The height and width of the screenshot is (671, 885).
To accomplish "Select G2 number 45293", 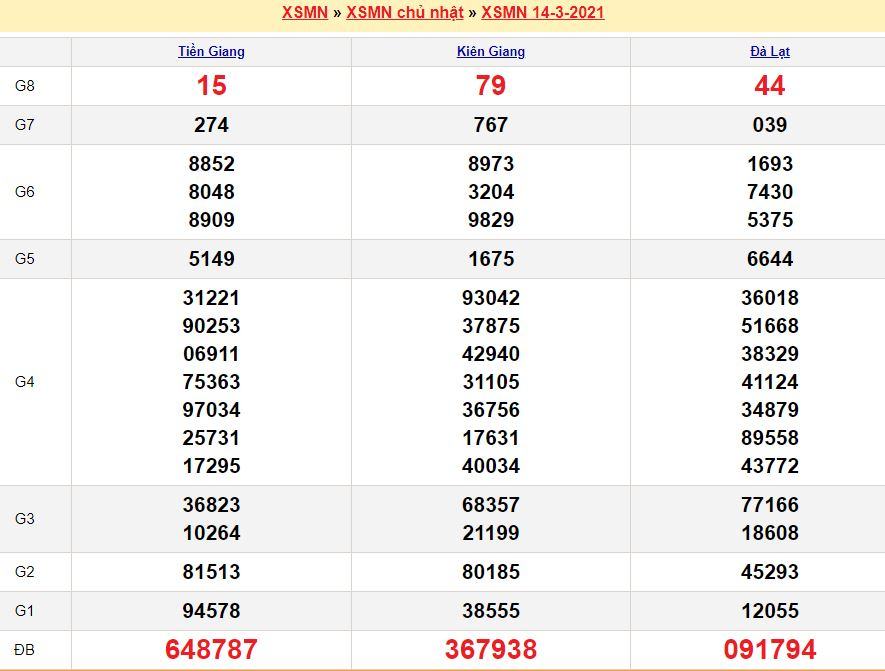I will pos(770,572).
